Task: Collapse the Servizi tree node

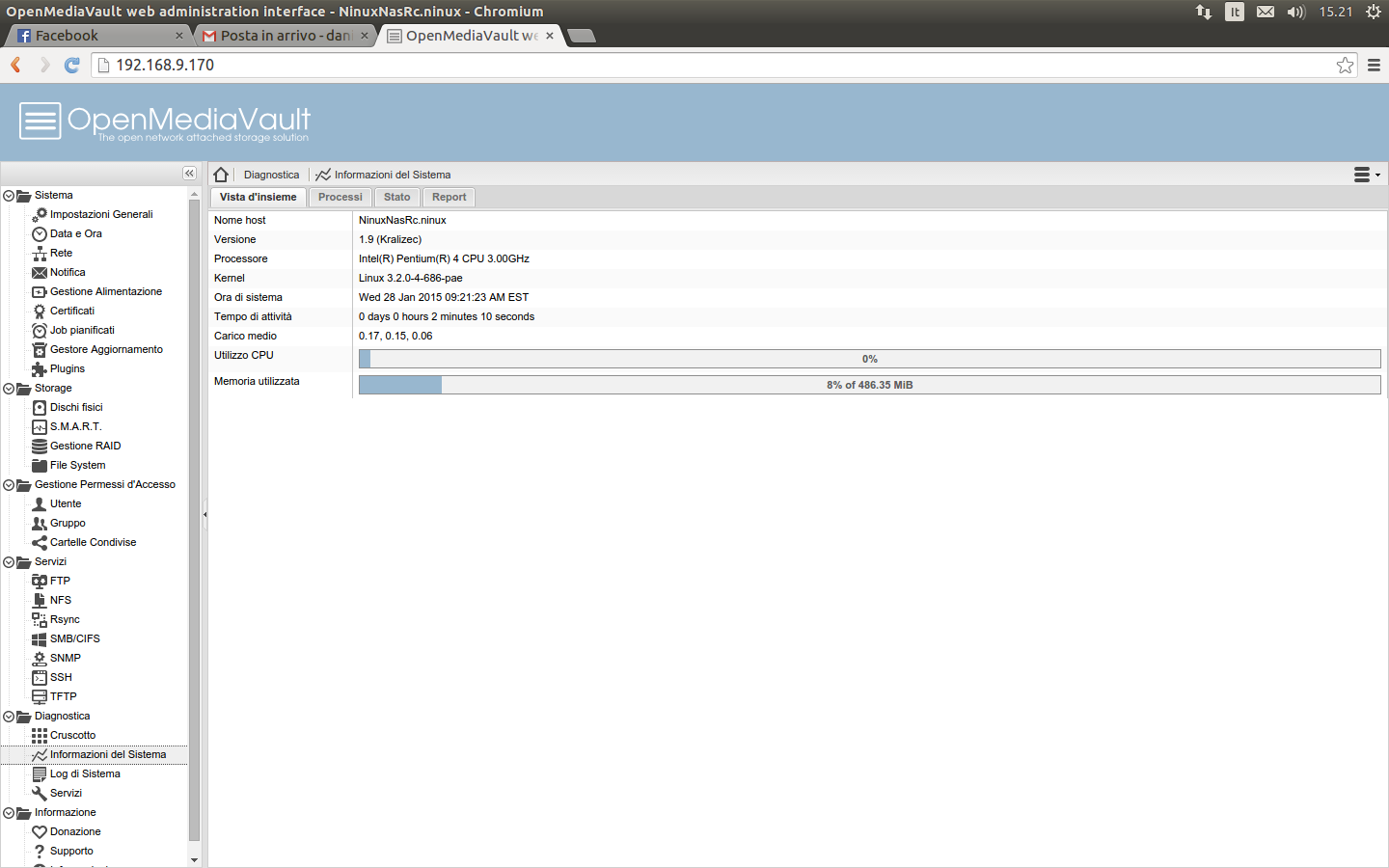Action: point(9,562)
